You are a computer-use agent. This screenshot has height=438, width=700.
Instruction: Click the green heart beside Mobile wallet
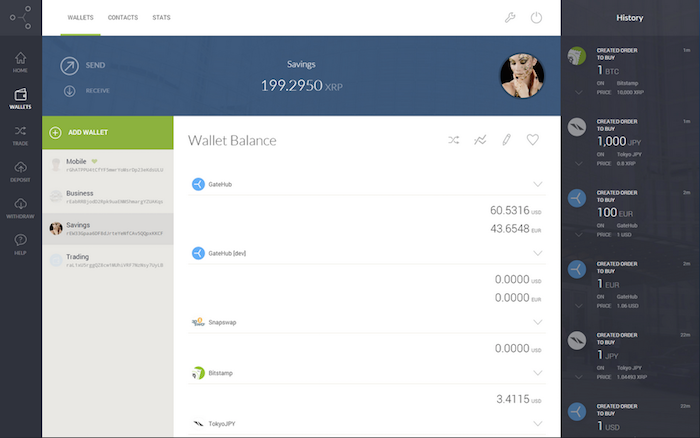pyautogui.click(x=94, y=161)
